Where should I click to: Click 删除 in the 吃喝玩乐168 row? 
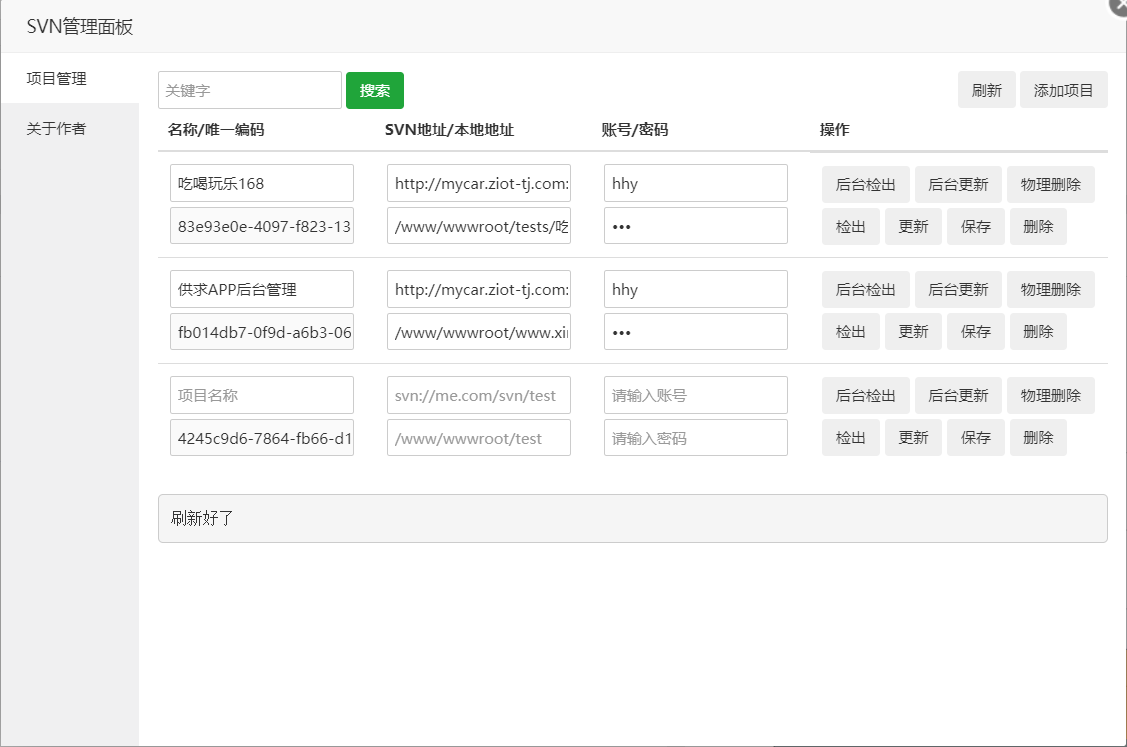[1038, 227]
